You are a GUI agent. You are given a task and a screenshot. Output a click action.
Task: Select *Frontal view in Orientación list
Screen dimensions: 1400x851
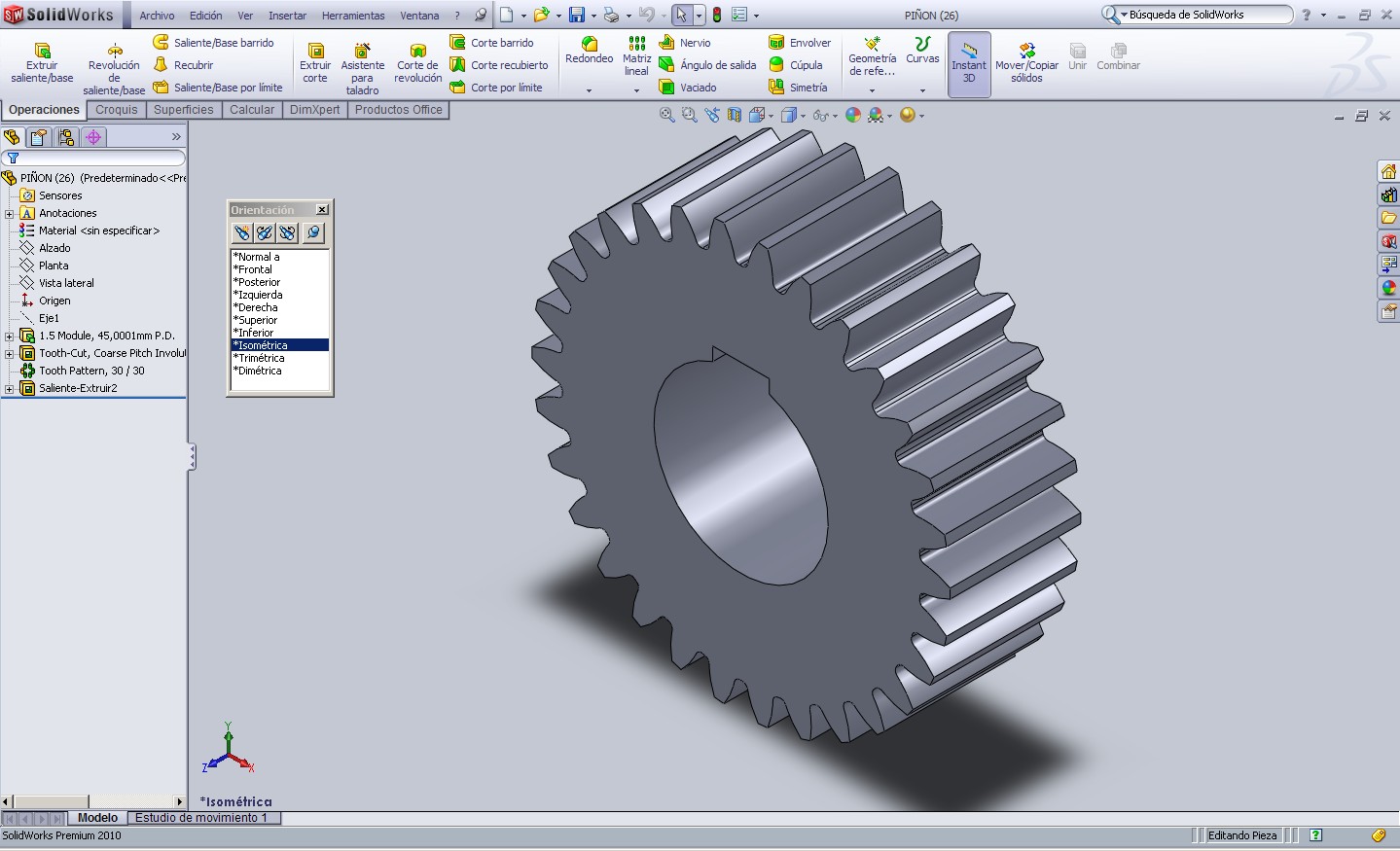(x=256, y=269)
